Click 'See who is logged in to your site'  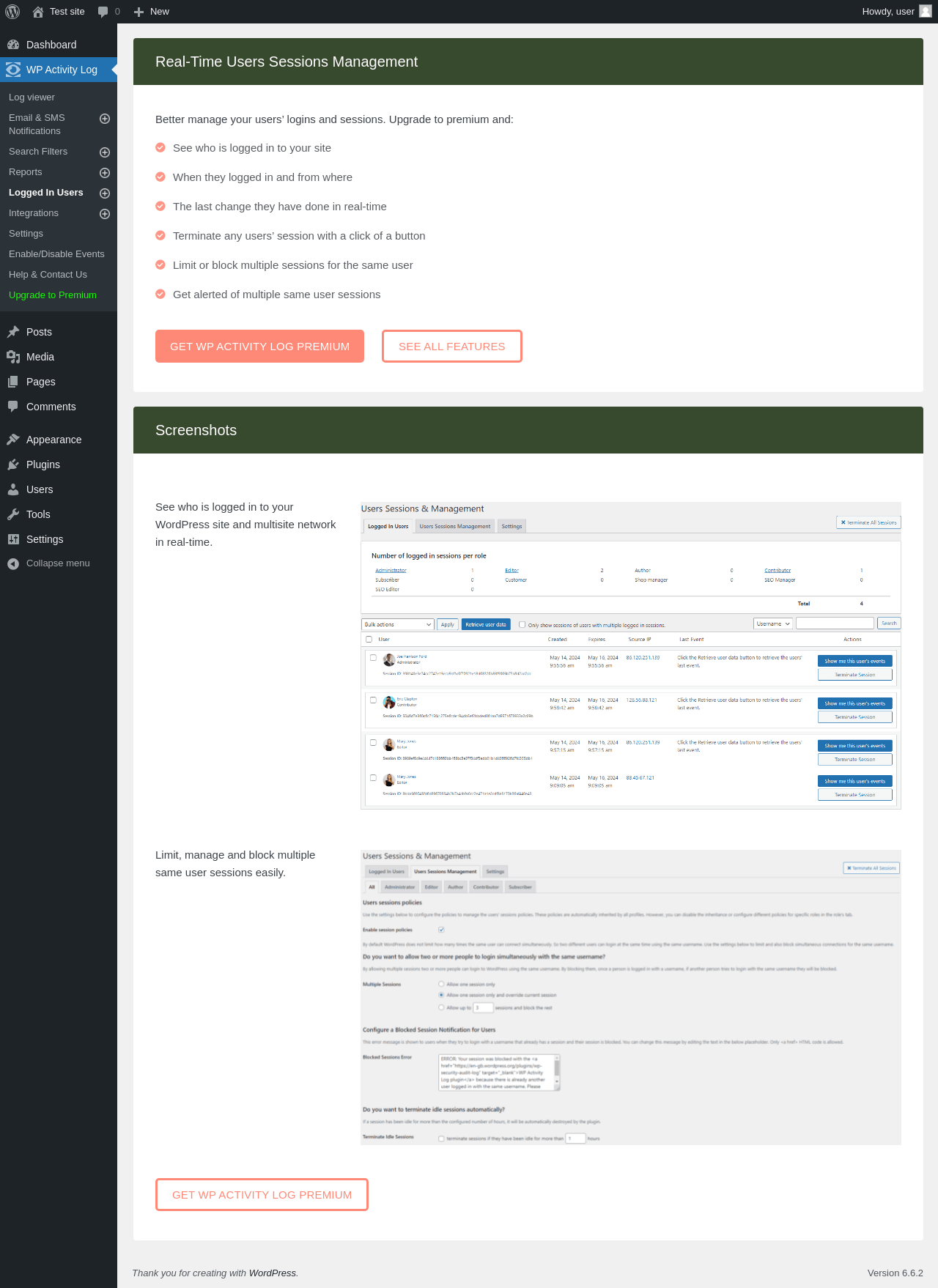point(252,148)
